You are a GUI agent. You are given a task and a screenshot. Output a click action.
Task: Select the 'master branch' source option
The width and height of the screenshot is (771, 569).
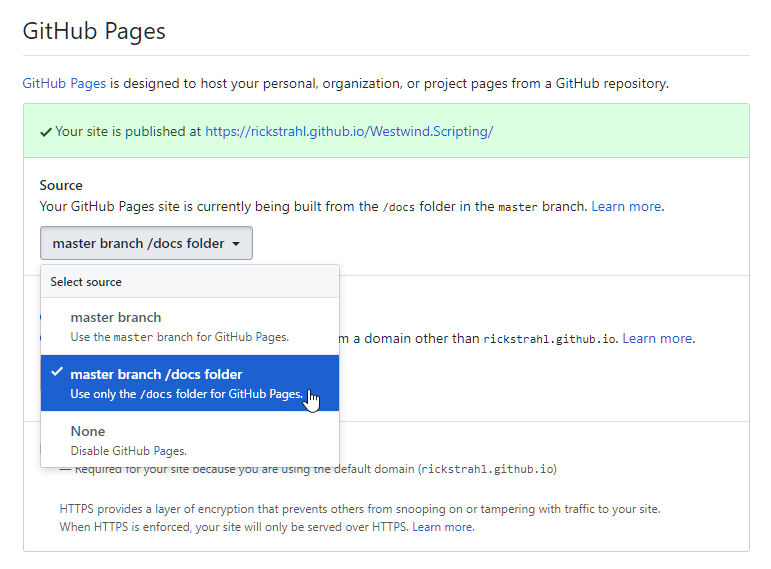(x=190, y=327)
